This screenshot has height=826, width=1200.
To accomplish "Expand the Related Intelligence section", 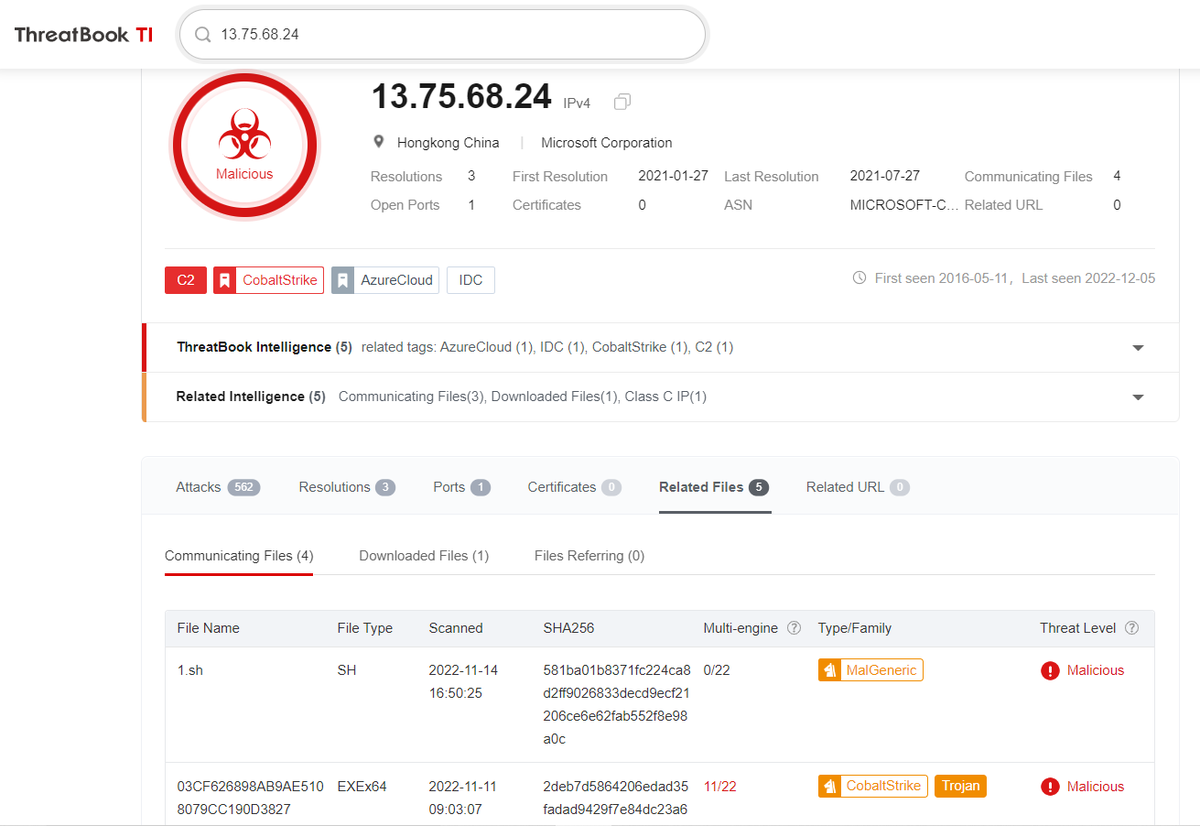I will click(x=1137, y=397).
